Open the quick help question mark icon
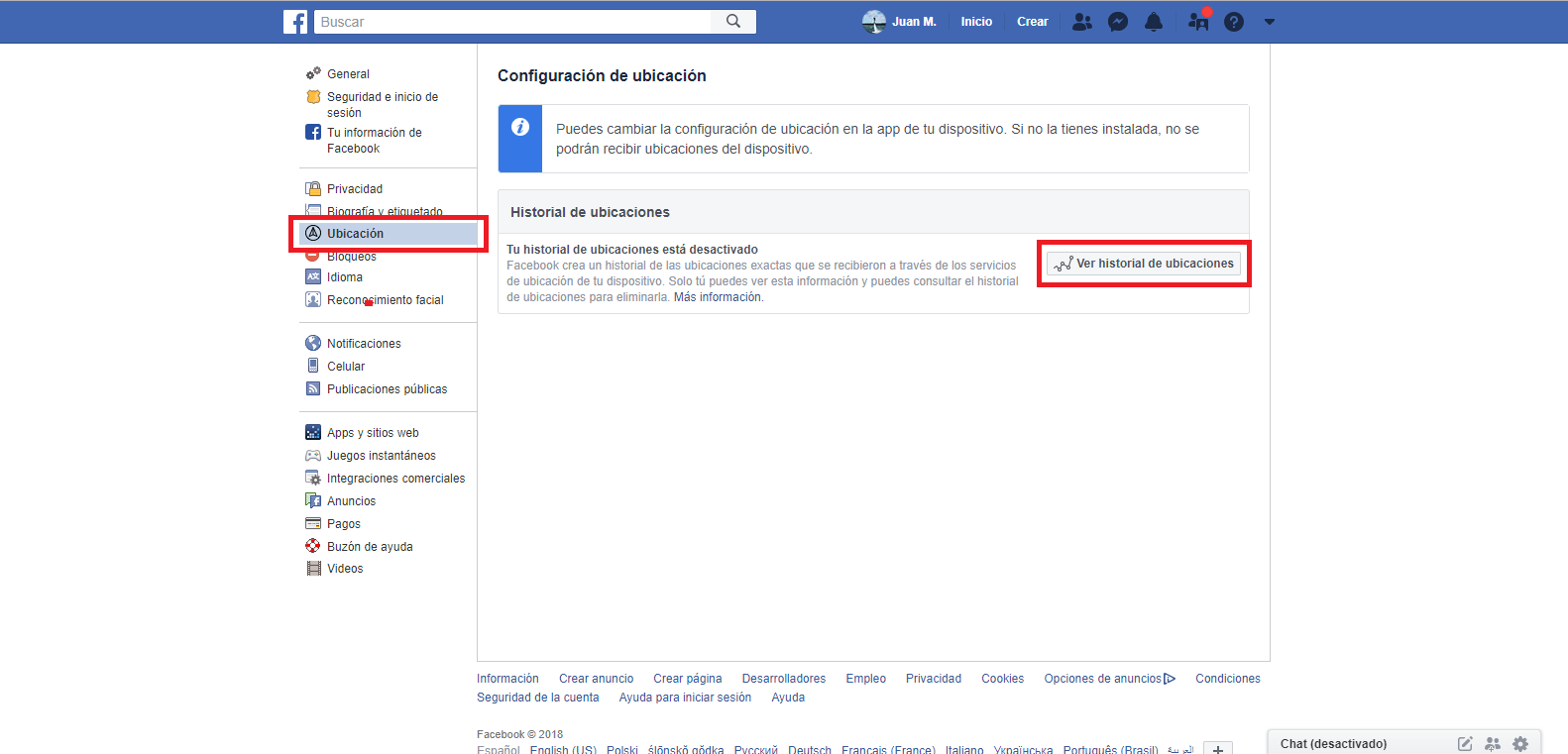 (x=1234, y=22)
